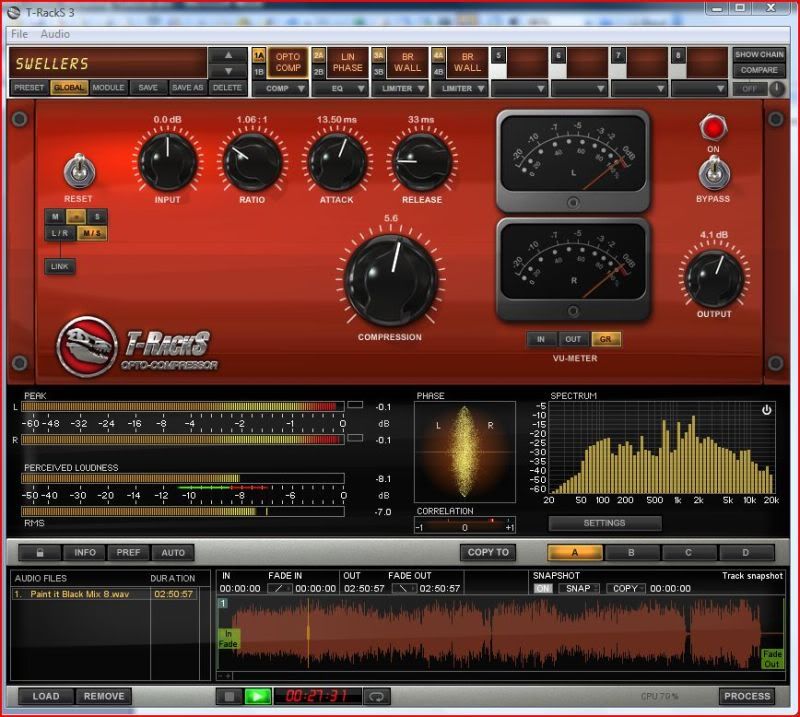Click the preset down arrow
The width and height of the screenshot is (800, 717).
229,71
